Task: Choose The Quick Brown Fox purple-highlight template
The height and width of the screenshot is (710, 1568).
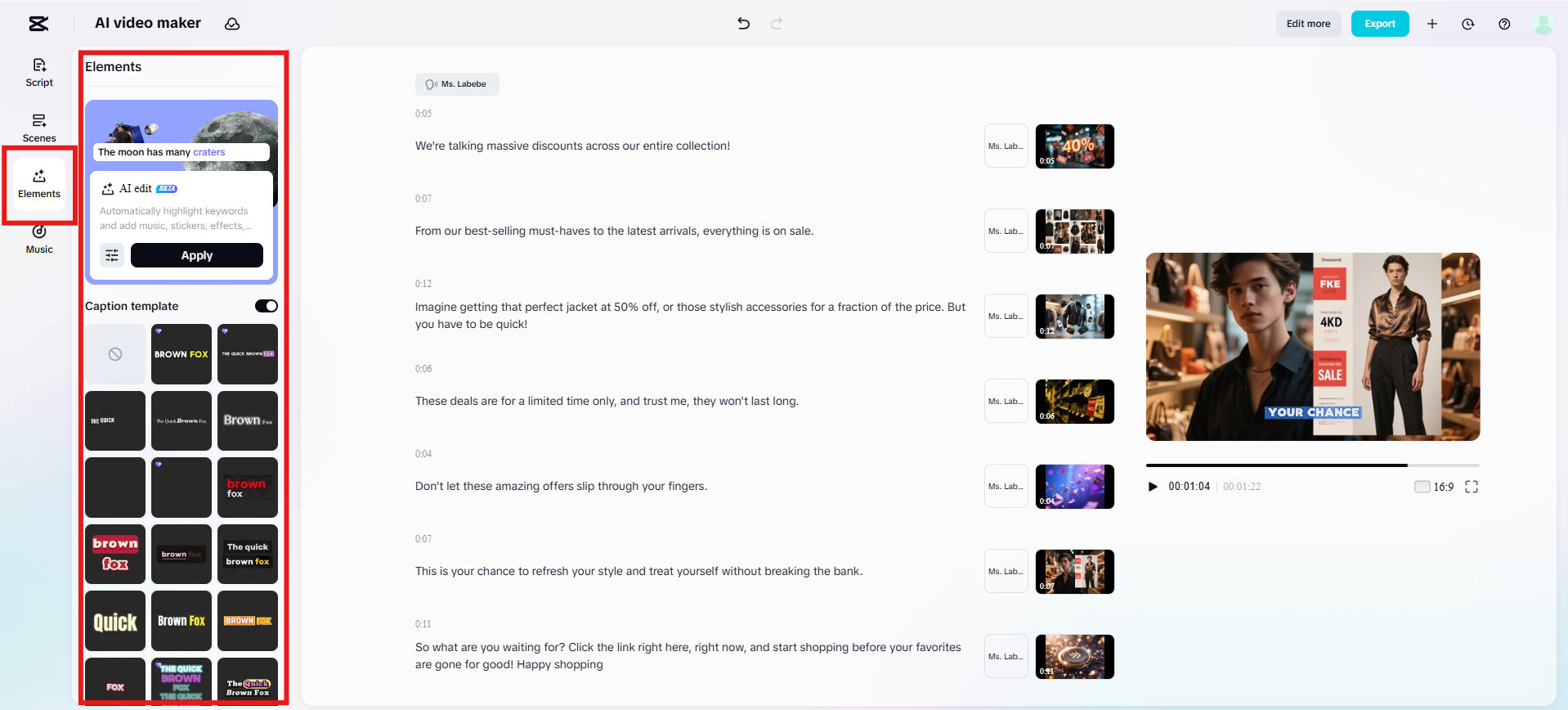Action: (248, 681)
